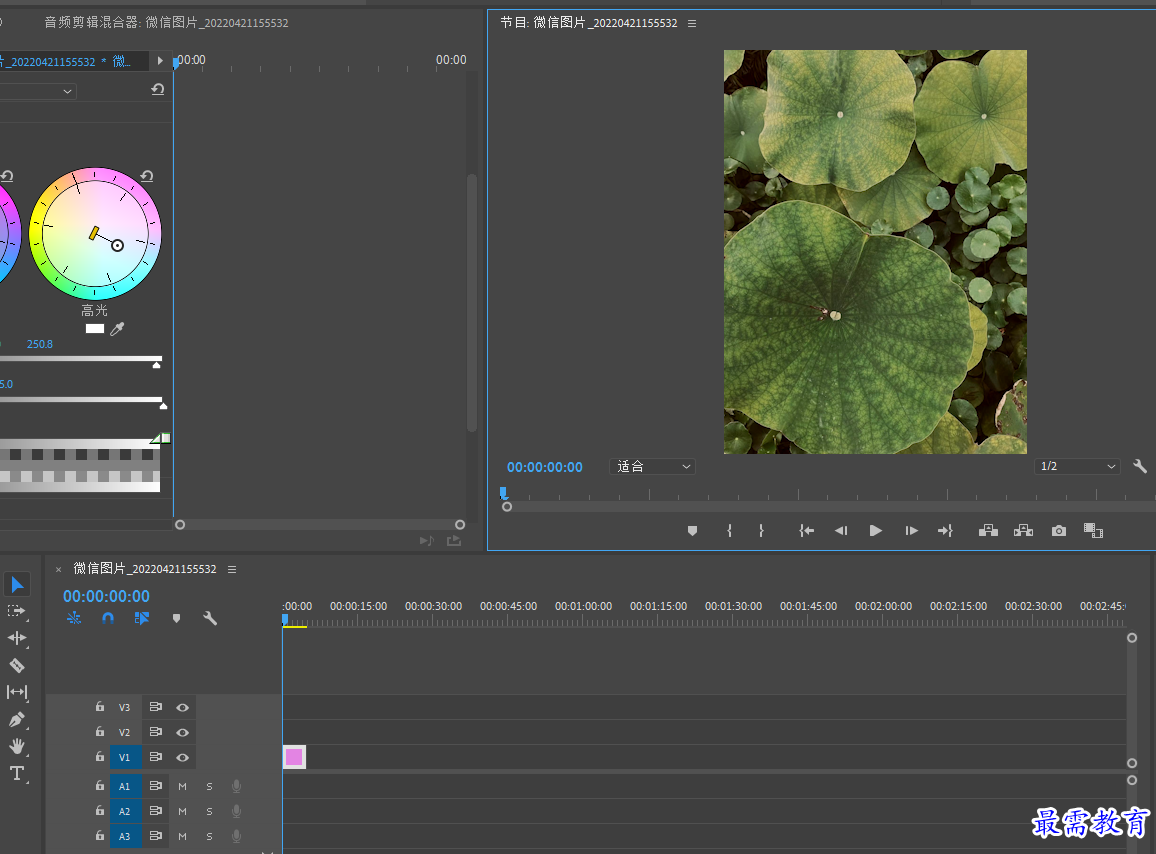Toggle sync lock on V2
The height and width of the screenshot is (854, 1156).
coord(156,732)
